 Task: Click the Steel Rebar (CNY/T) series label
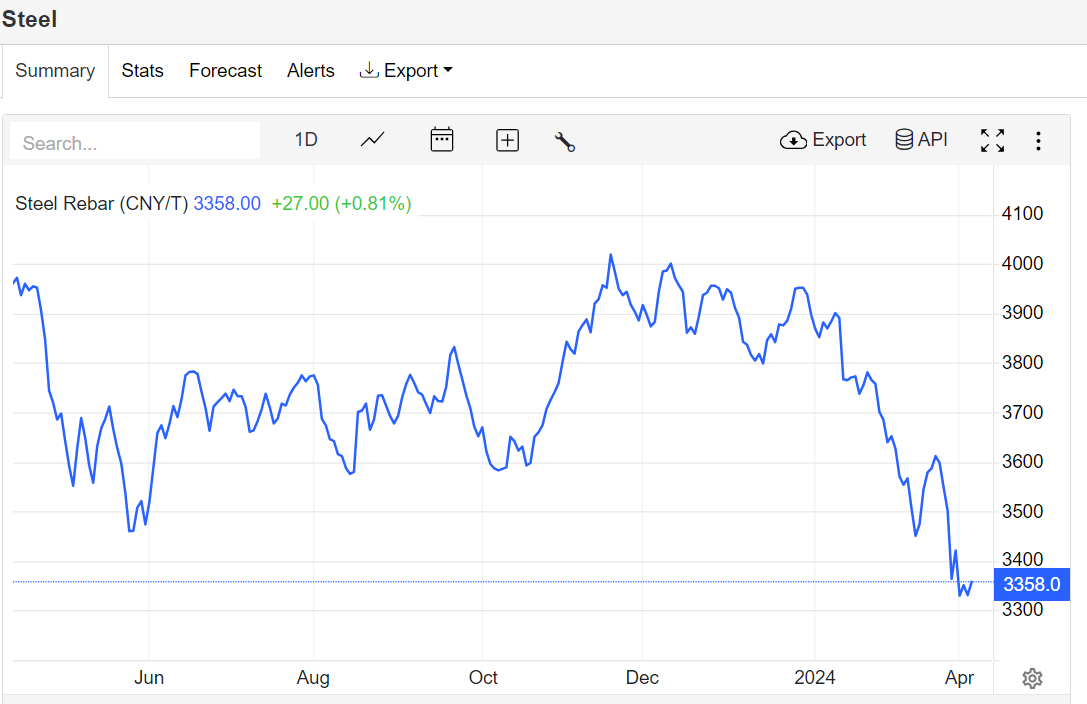click(101, 204)
